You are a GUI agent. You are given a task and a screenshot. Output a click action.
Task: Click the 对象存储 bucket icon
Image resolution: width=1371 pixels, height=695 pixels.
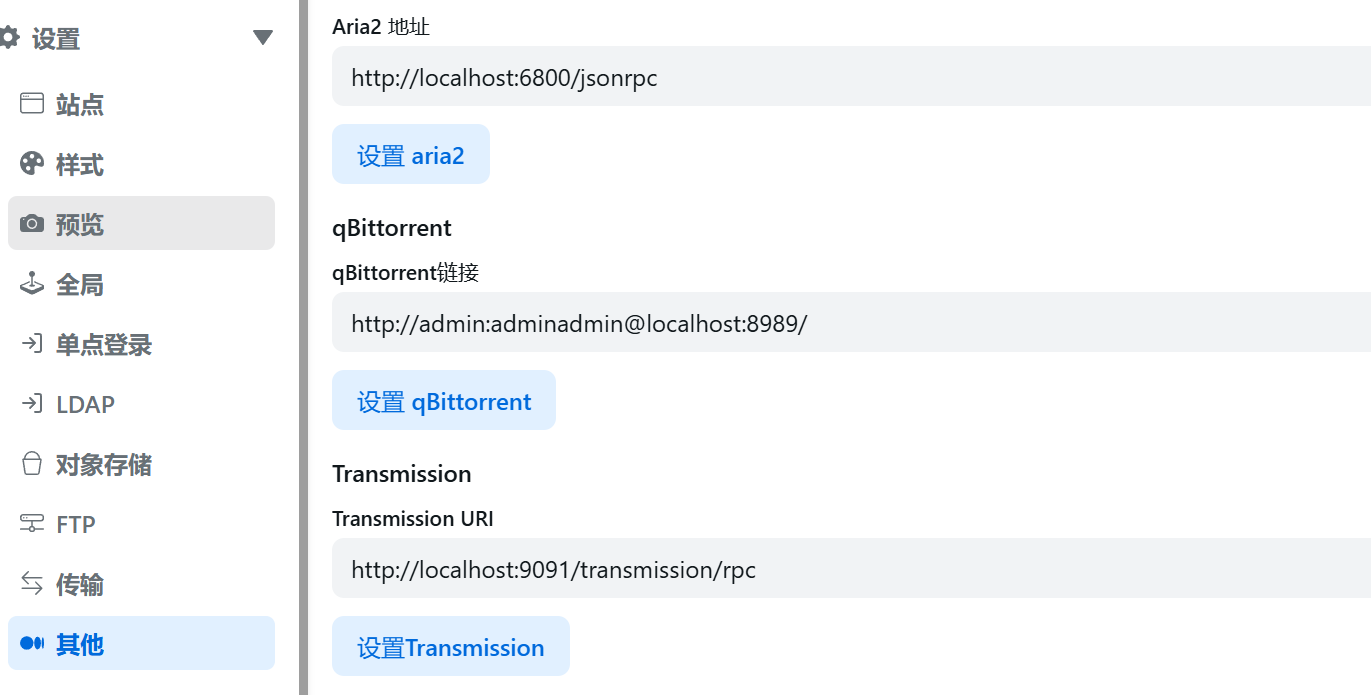tap(32, 464)
